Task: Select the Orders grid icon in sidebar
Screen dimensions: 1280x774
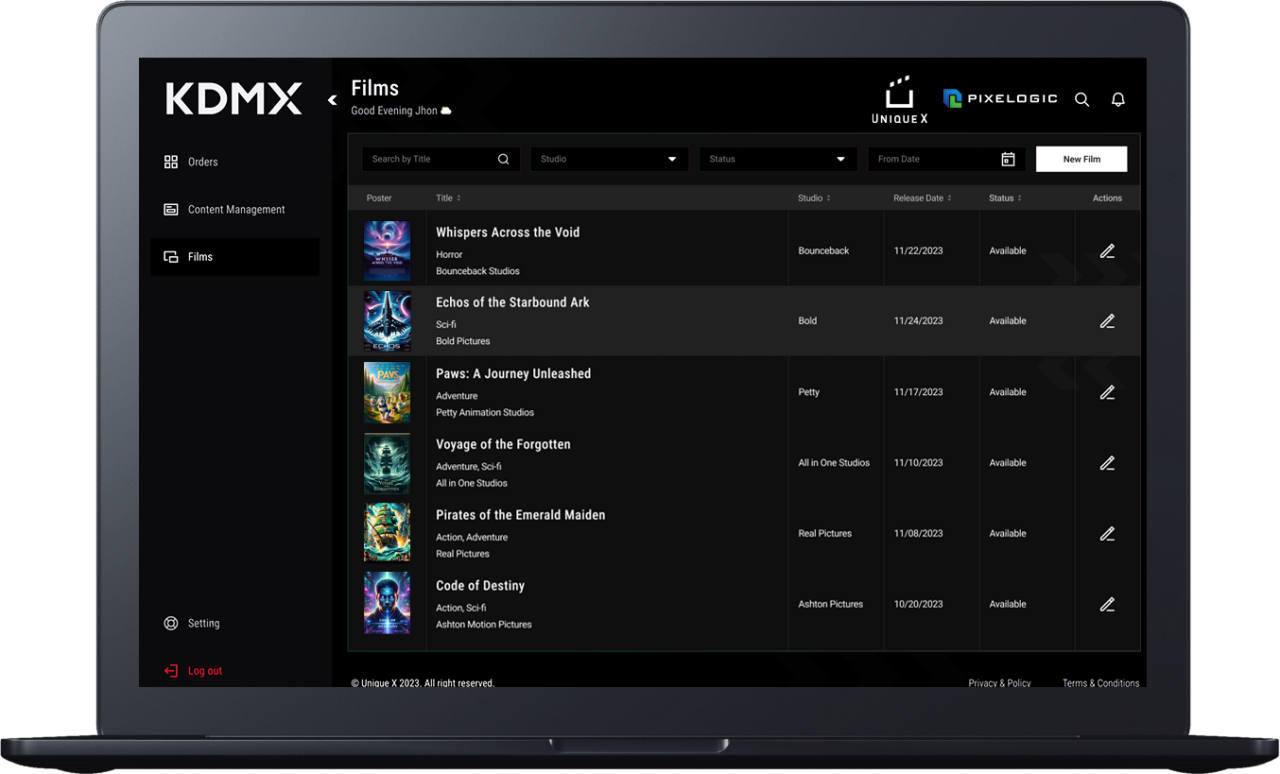Action: (x=170, y=161)
